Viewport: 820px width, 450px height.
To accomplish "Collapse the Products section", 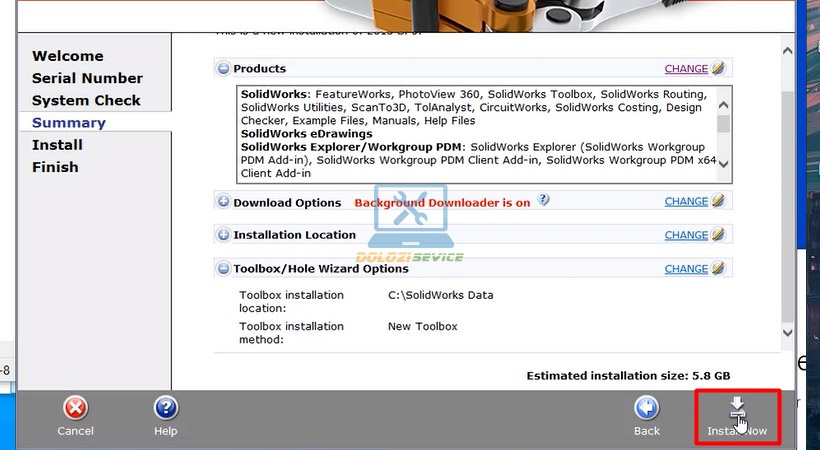I will pos(223,69).
